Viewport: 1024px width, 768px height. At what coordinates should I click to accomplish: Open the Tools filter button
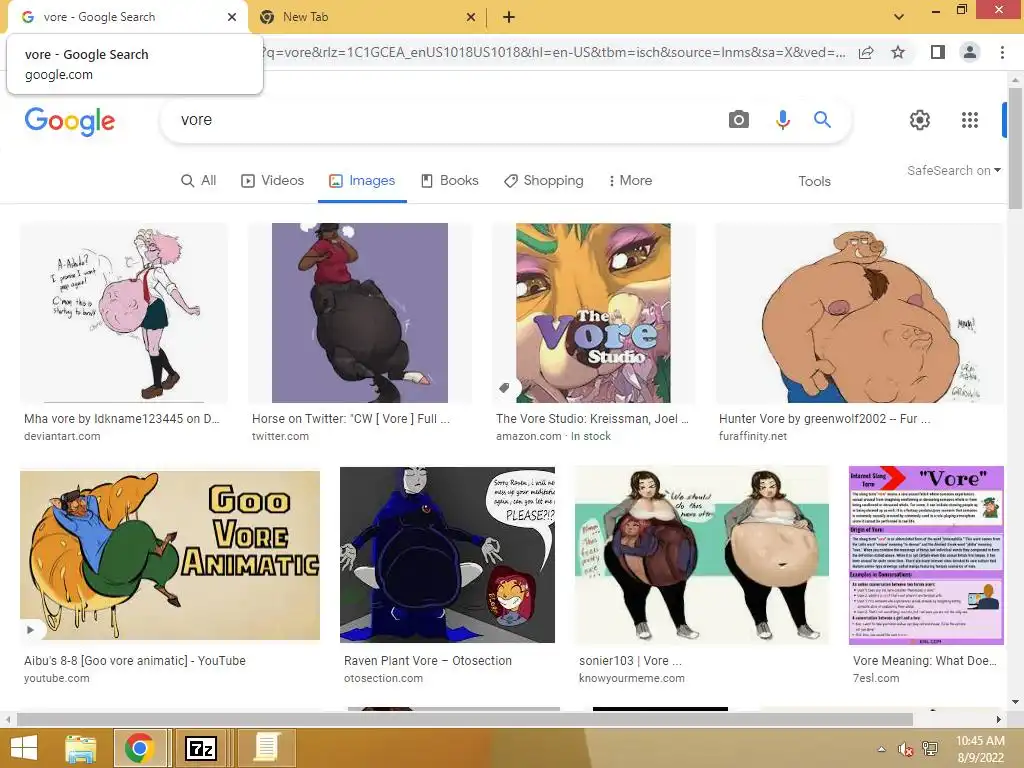(814, 181)
